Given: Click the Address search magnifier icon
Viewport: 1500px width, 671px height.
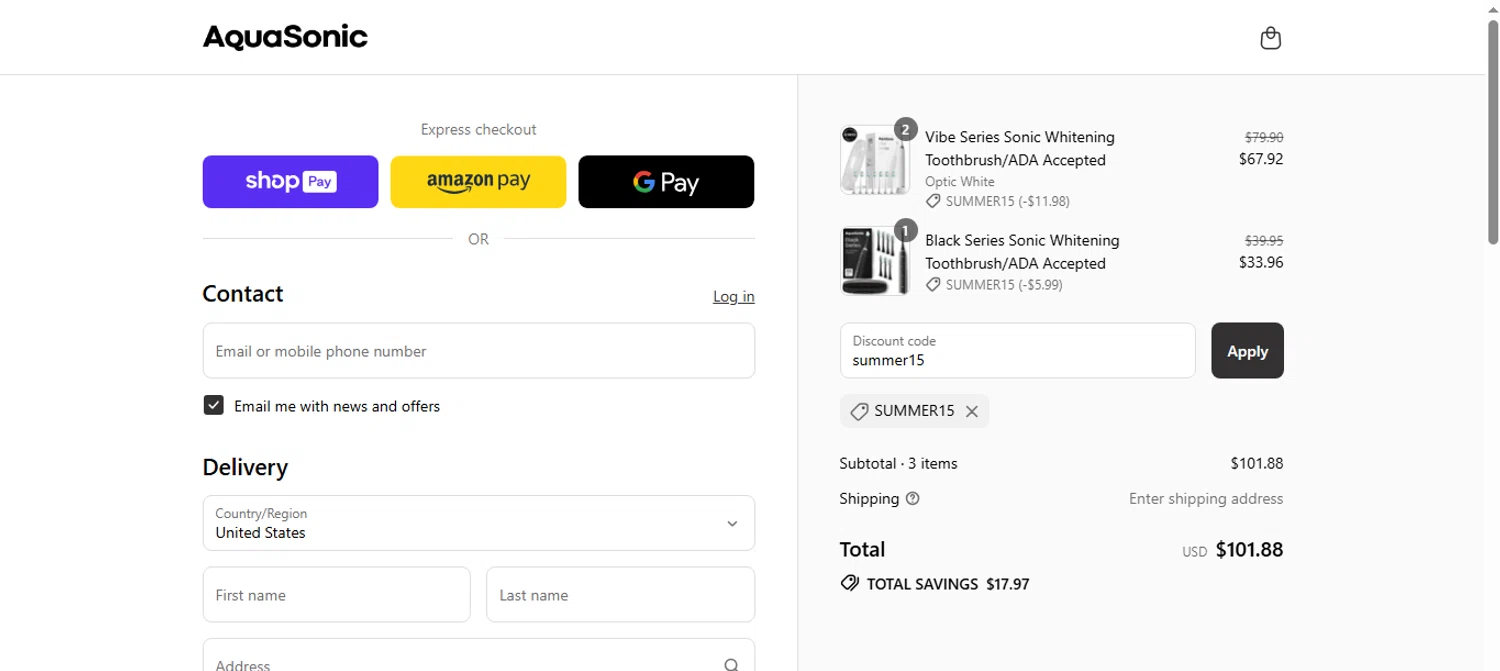Looking at the screenshot, I should pyautogui.click(x=732, y=664).
